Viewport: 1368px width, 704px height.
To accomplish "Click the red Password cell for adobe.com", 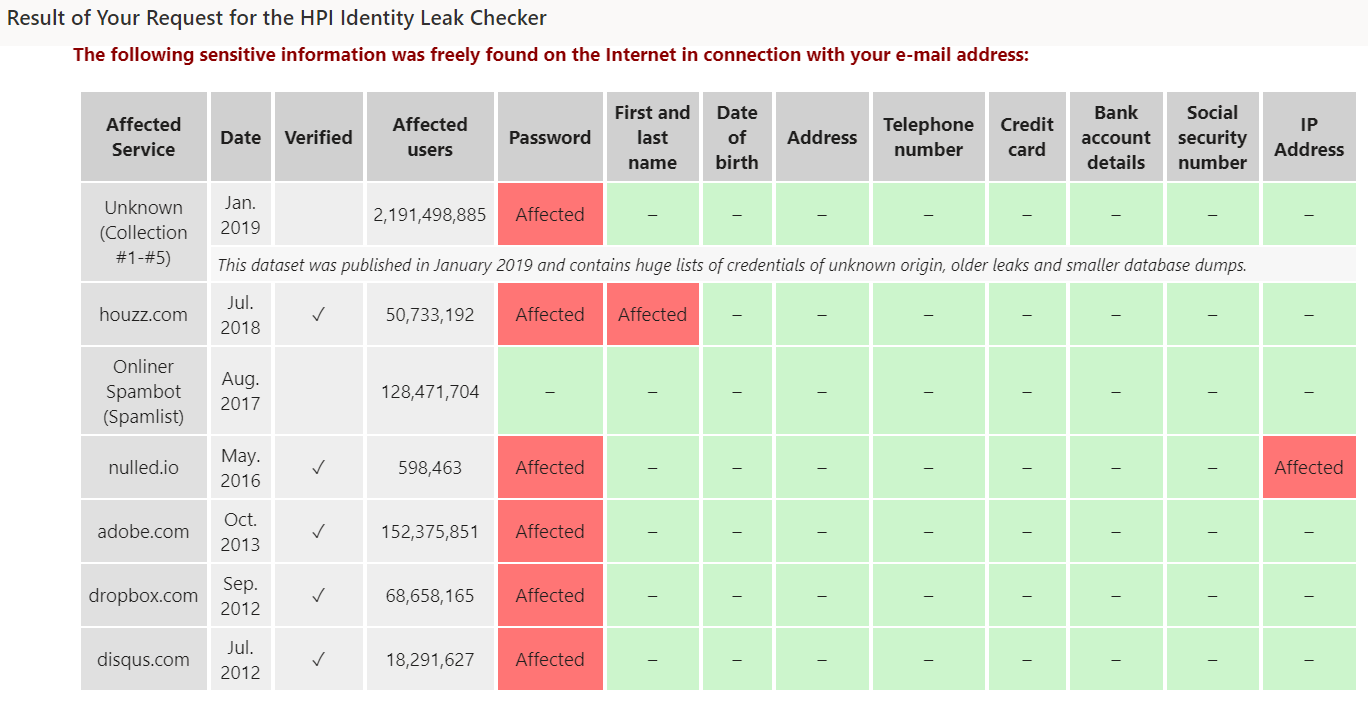I will point(549,531).
